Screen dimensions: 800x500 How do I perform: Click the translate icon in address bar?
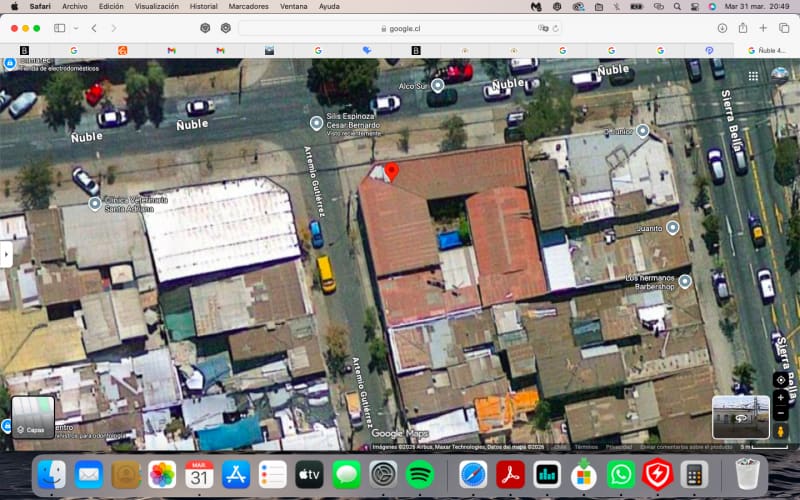click(543, 29)
